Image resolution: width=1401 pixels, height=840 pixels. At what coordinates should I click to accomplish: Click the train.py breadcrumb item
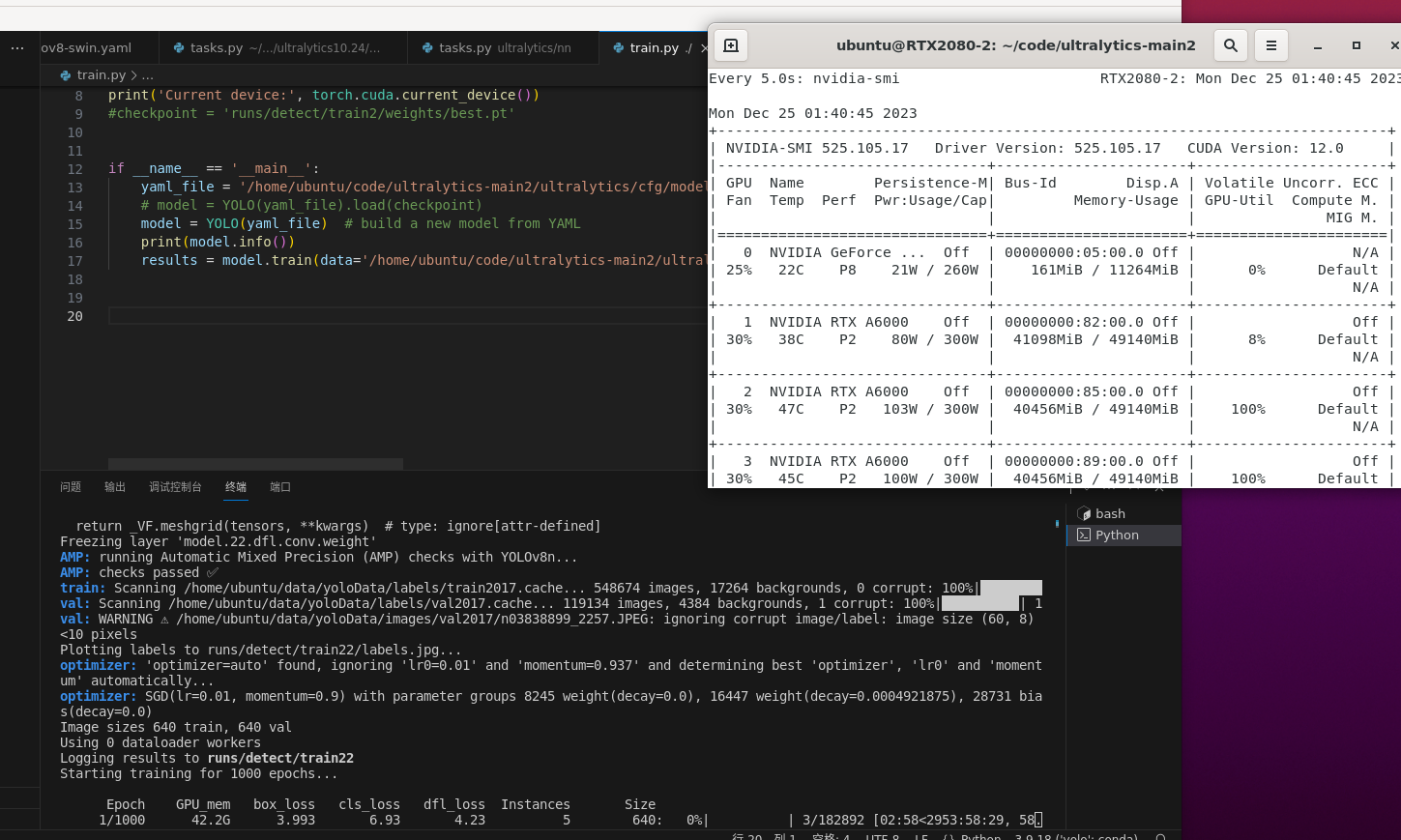(102, 75)
